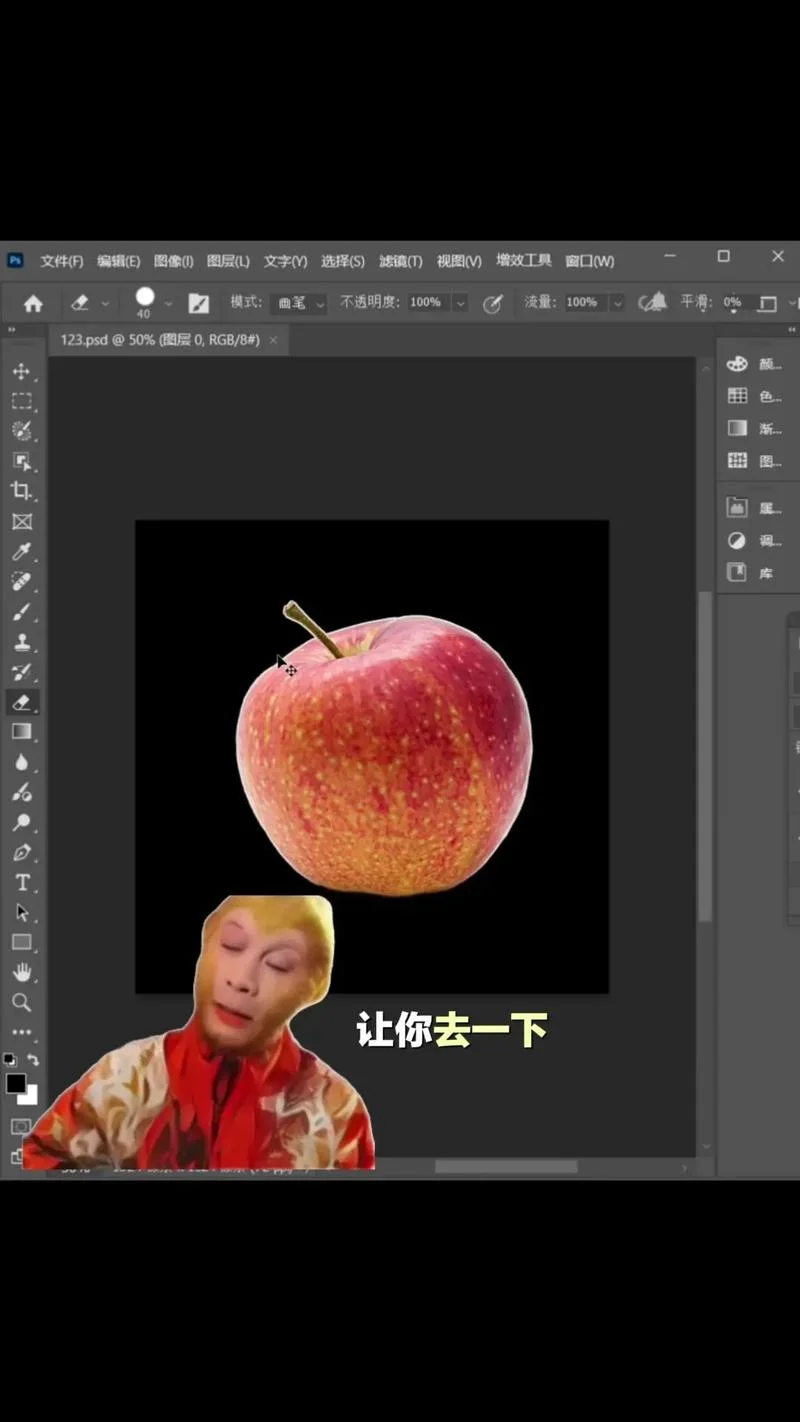Select the History Brush tool
The width and height of the screenshot is (800, 1422).
pyautogui.click(x=22, y=672)
